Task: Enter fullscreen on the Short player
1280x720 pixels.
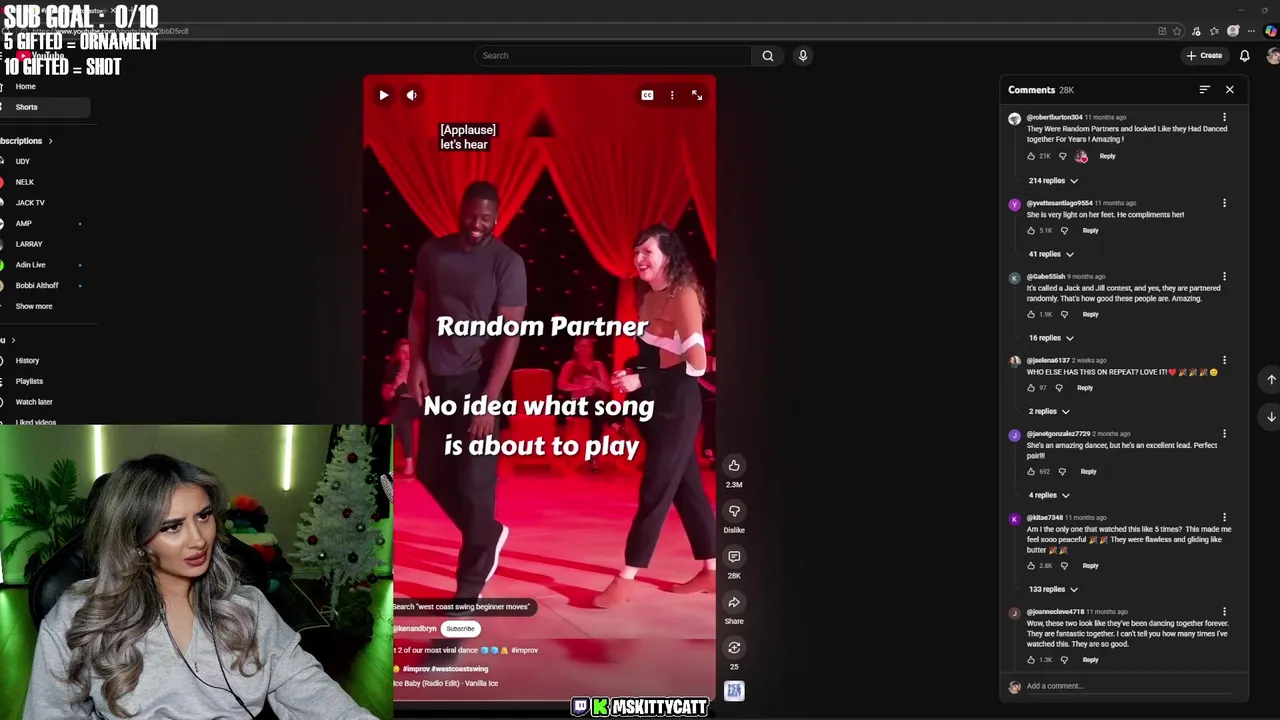Action: pyautogui.click(x=697, y=95)
